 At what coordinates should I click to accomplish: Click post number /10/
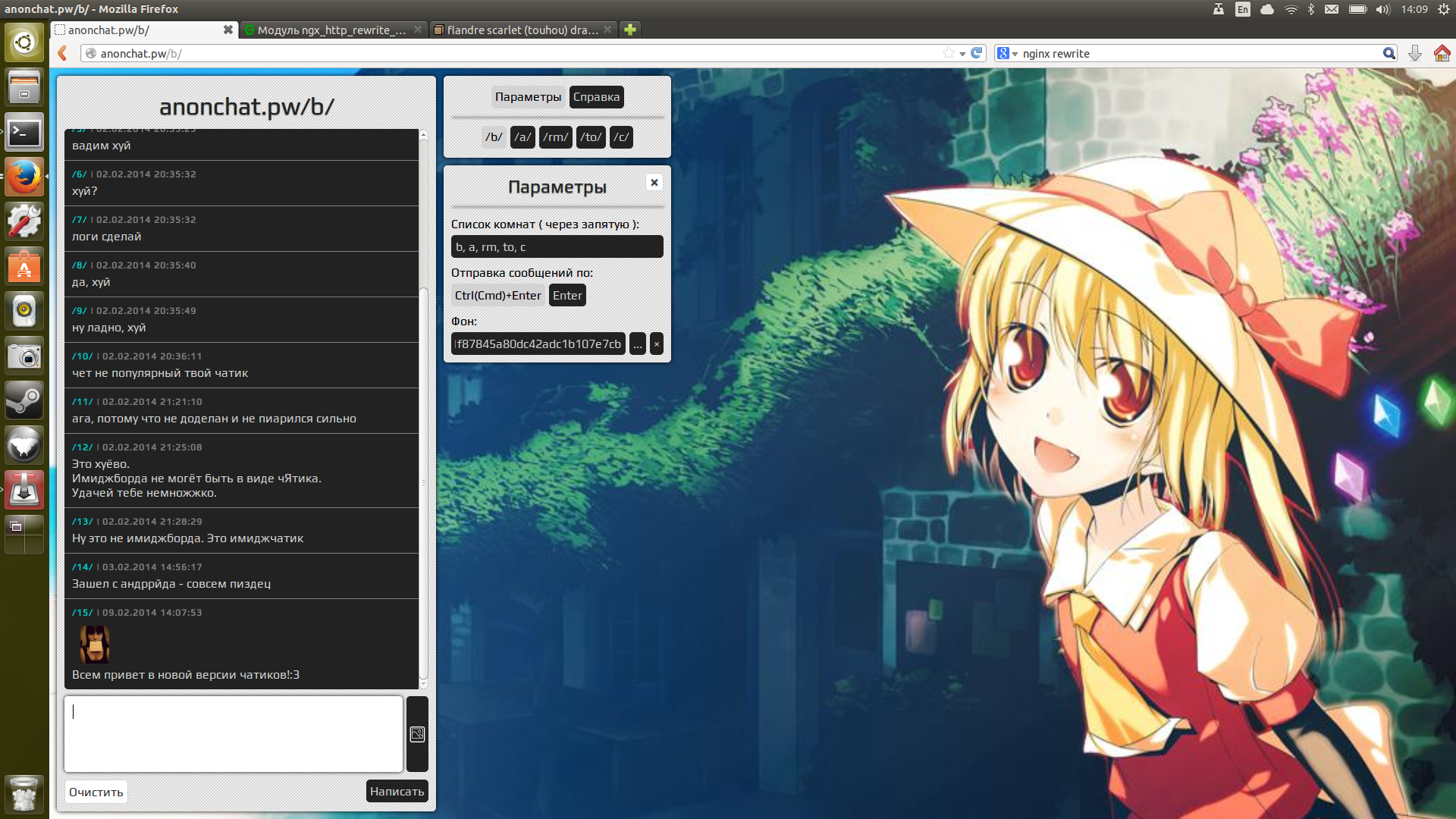point(83,356)
